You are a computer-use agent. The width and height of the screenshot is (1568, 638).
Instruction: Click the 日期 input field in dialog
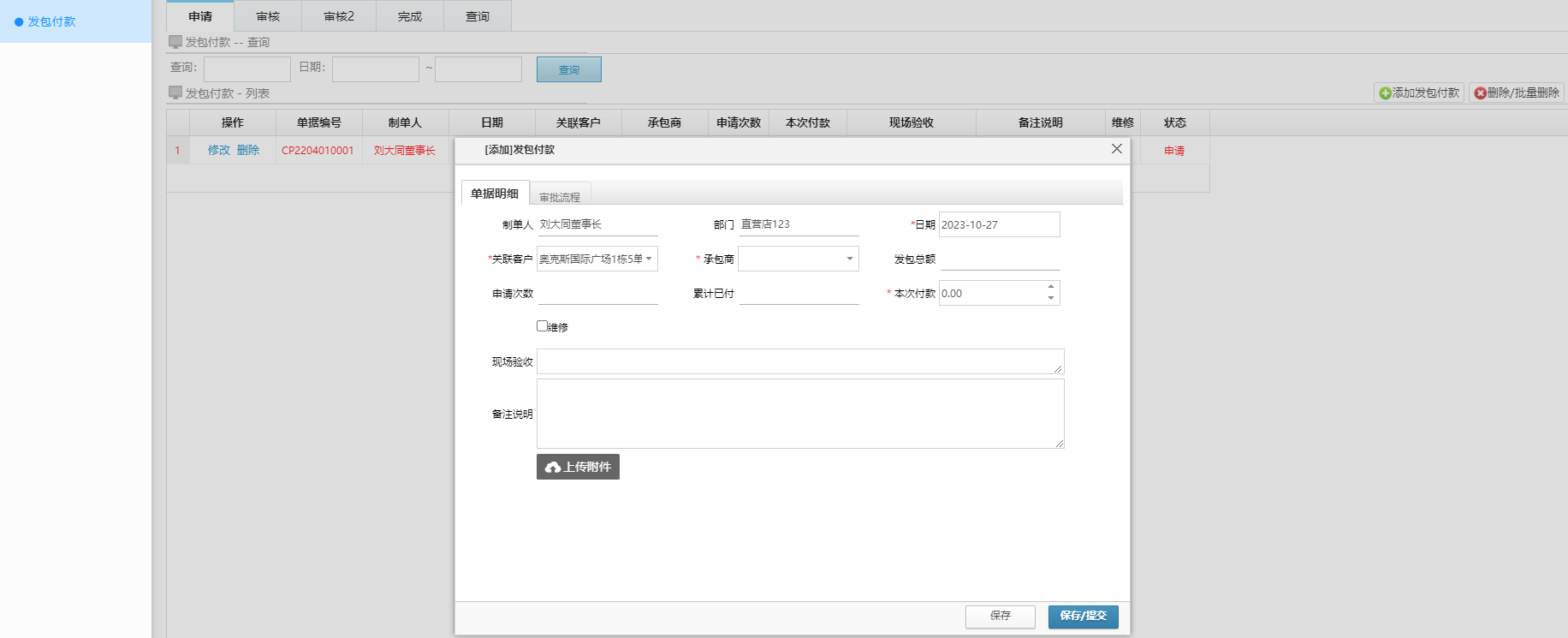999,224
